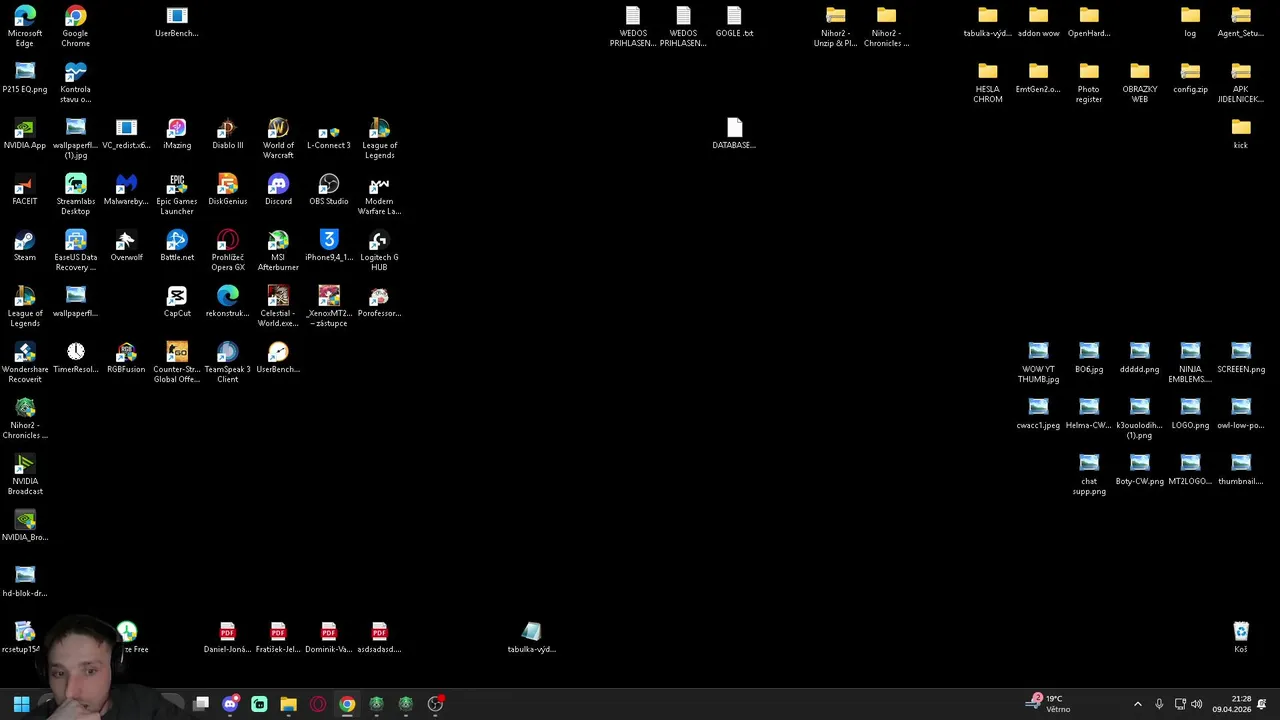This screenshot has width=1280, height=720.
Task: Expand hidden system tray icons
Action: click(x=1137, y=704)
